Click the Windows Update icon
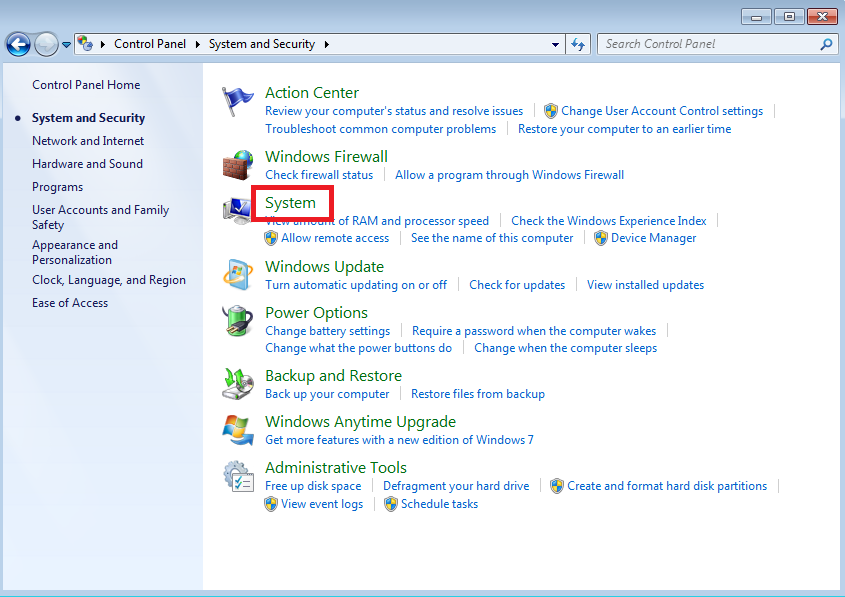 (x=238, y=275)
